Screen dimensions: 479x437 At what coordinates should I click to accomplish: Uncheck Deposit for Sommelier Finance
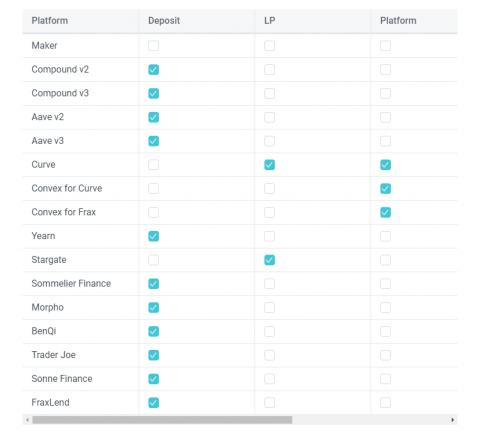[x=153, y=284]
